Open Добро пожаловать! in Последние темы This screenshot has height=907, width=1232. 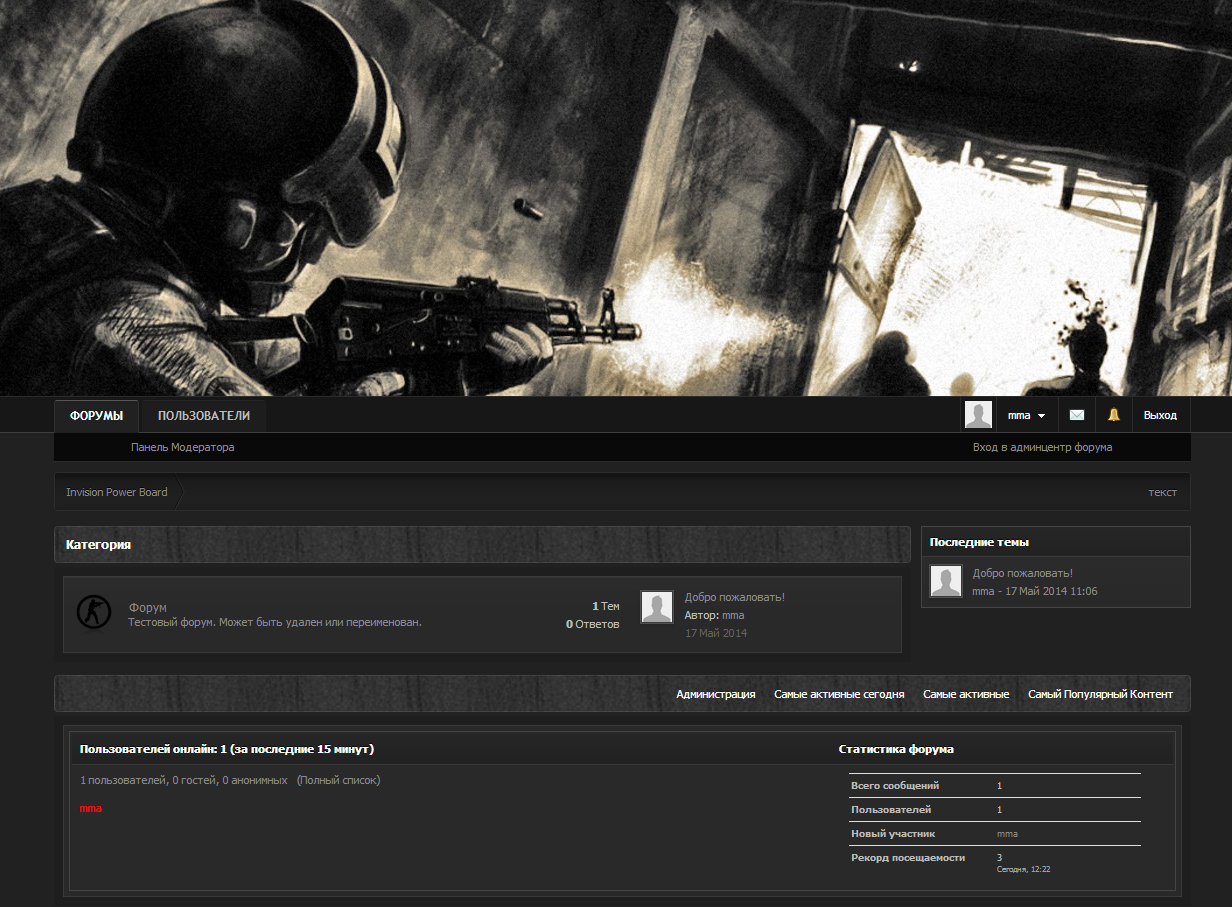pos(1023,573)
